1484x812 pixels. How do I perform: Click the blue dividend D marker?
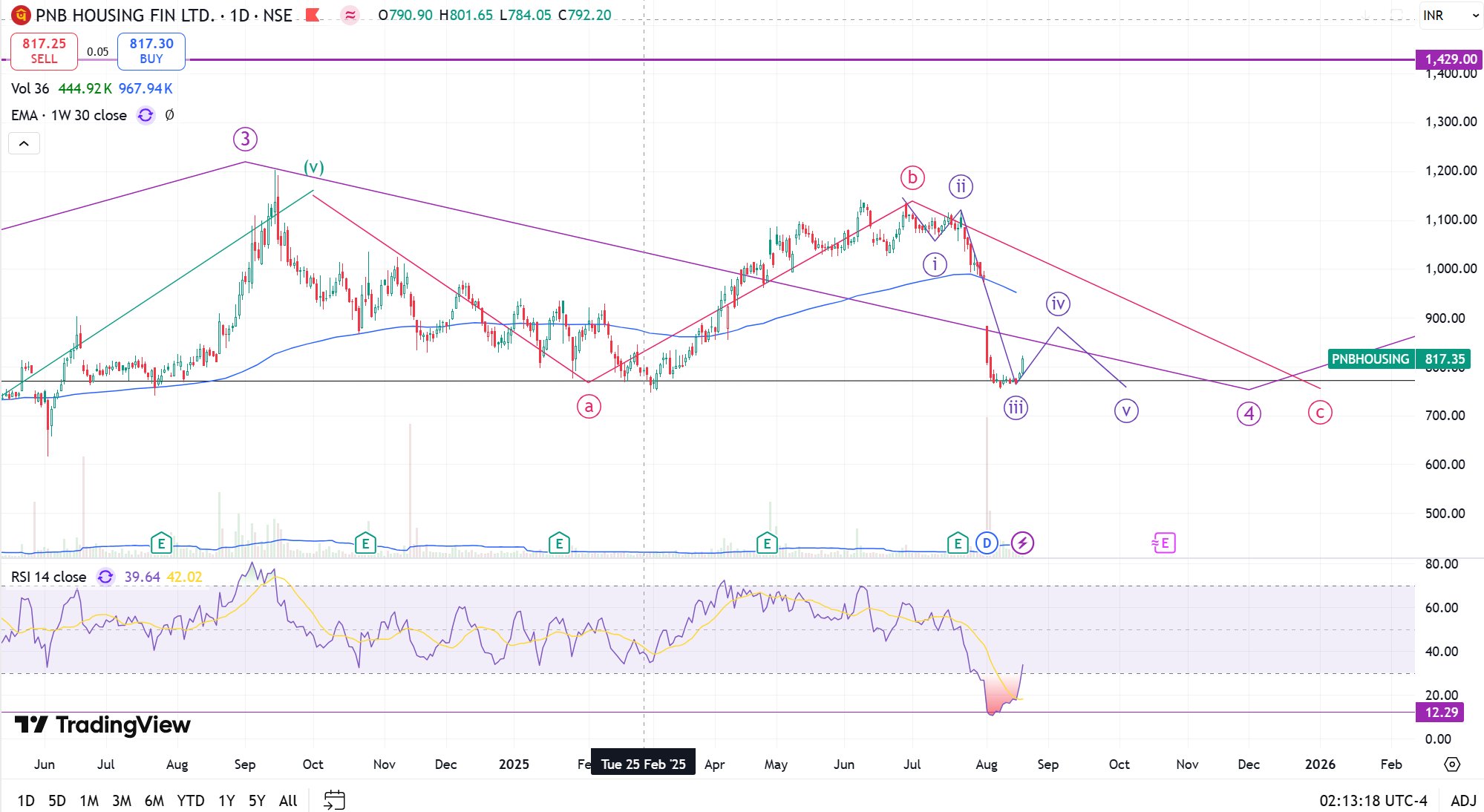tap(987, 543)
